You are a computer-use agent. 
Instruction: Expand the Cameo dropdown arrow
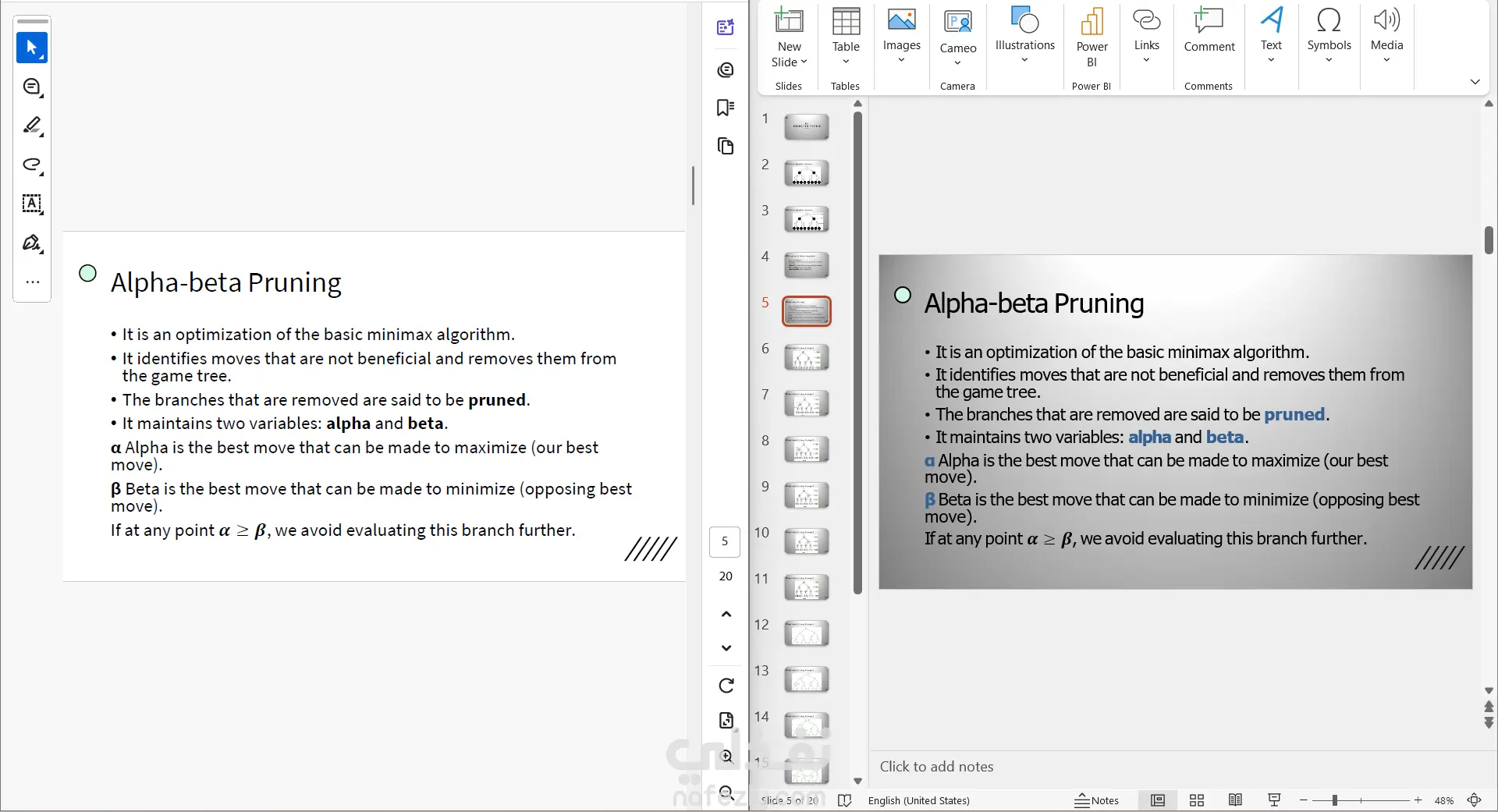957,63
